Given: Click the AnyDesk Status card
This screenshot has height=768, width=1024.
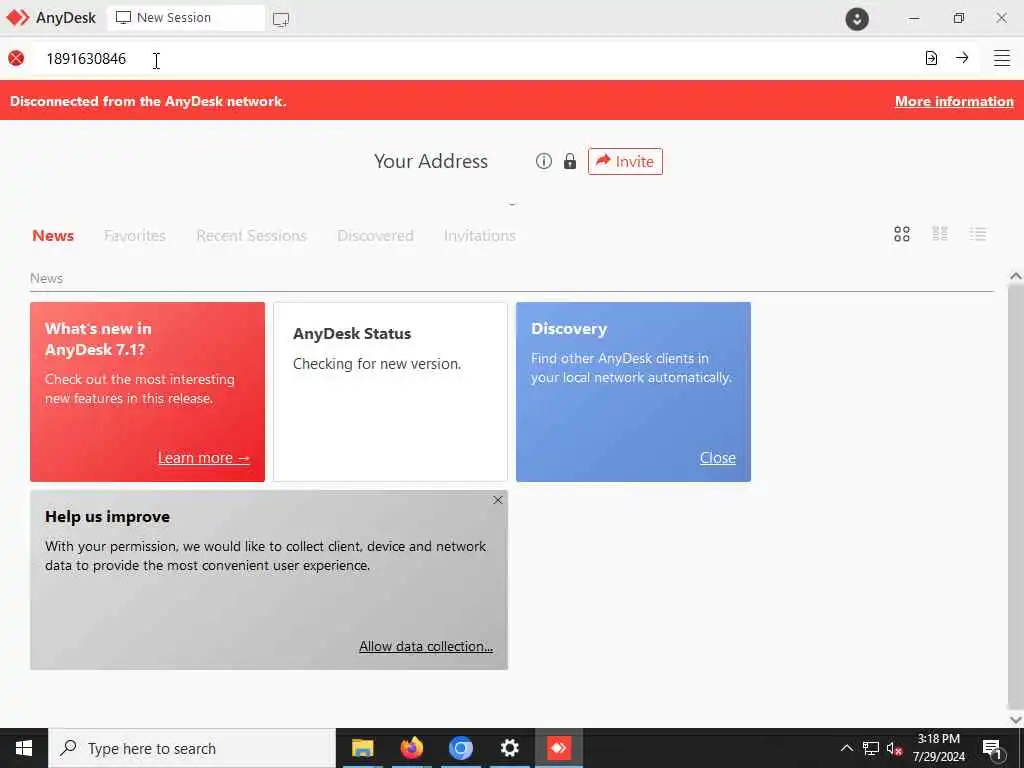Looking at the screenshot, I should pyautogui.click(x=390, y=392).
